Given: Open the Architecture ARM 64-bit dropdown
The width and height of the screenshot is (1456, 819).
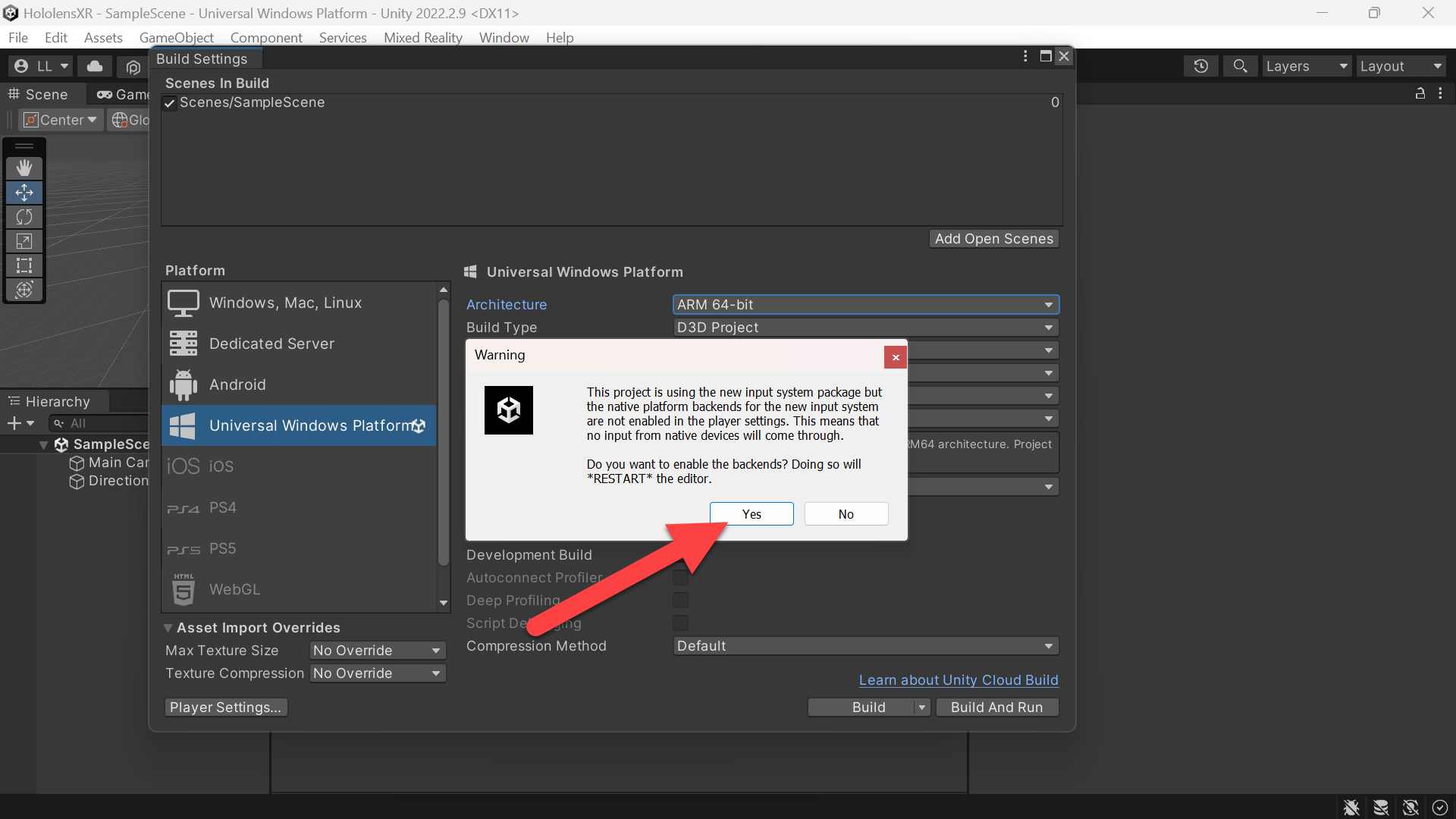Looking at the screenshot, I should (865, 305).
